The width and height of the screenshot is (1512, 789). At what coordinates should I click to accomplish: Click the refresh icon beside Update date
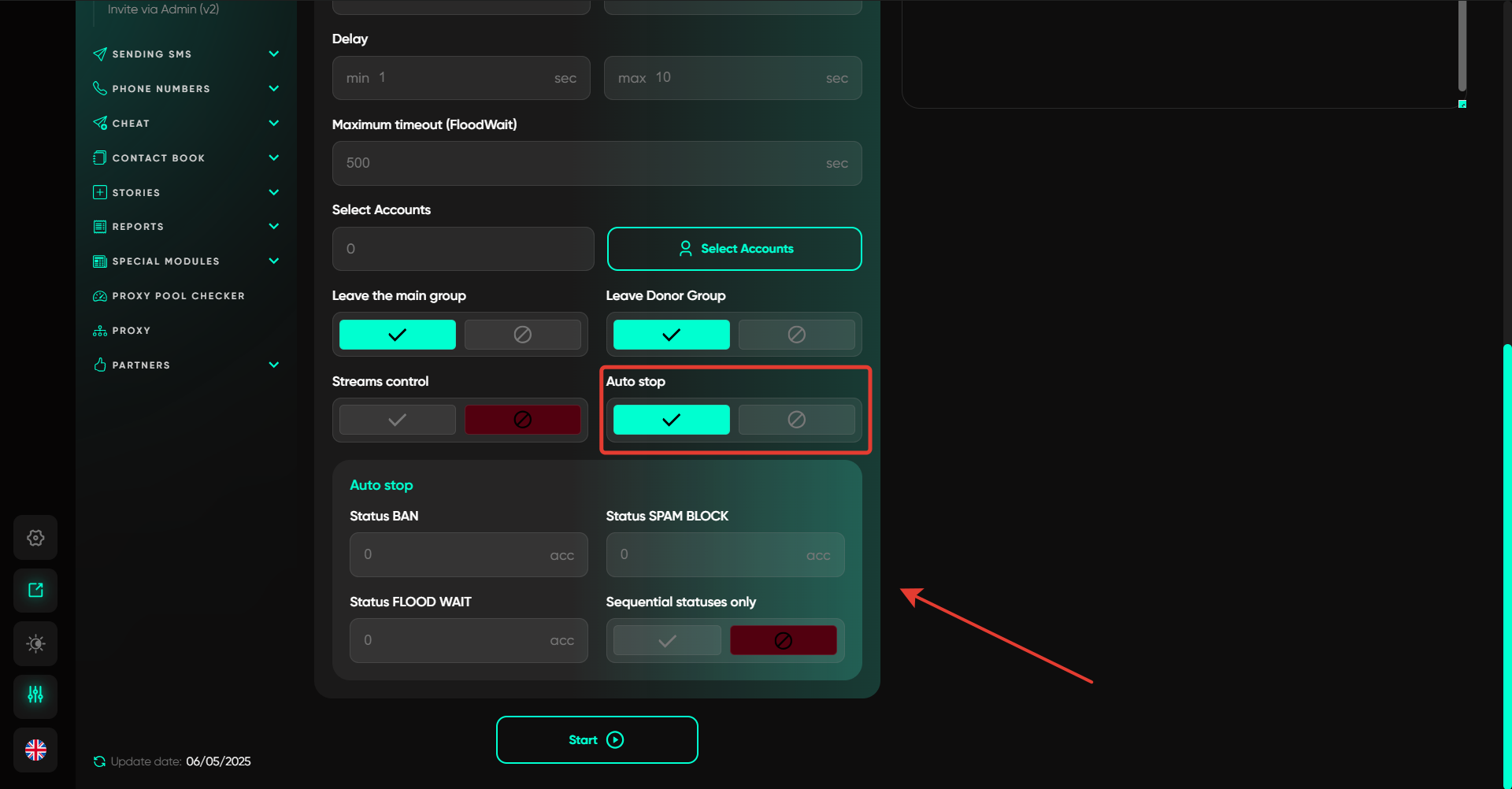pos(99,761)
